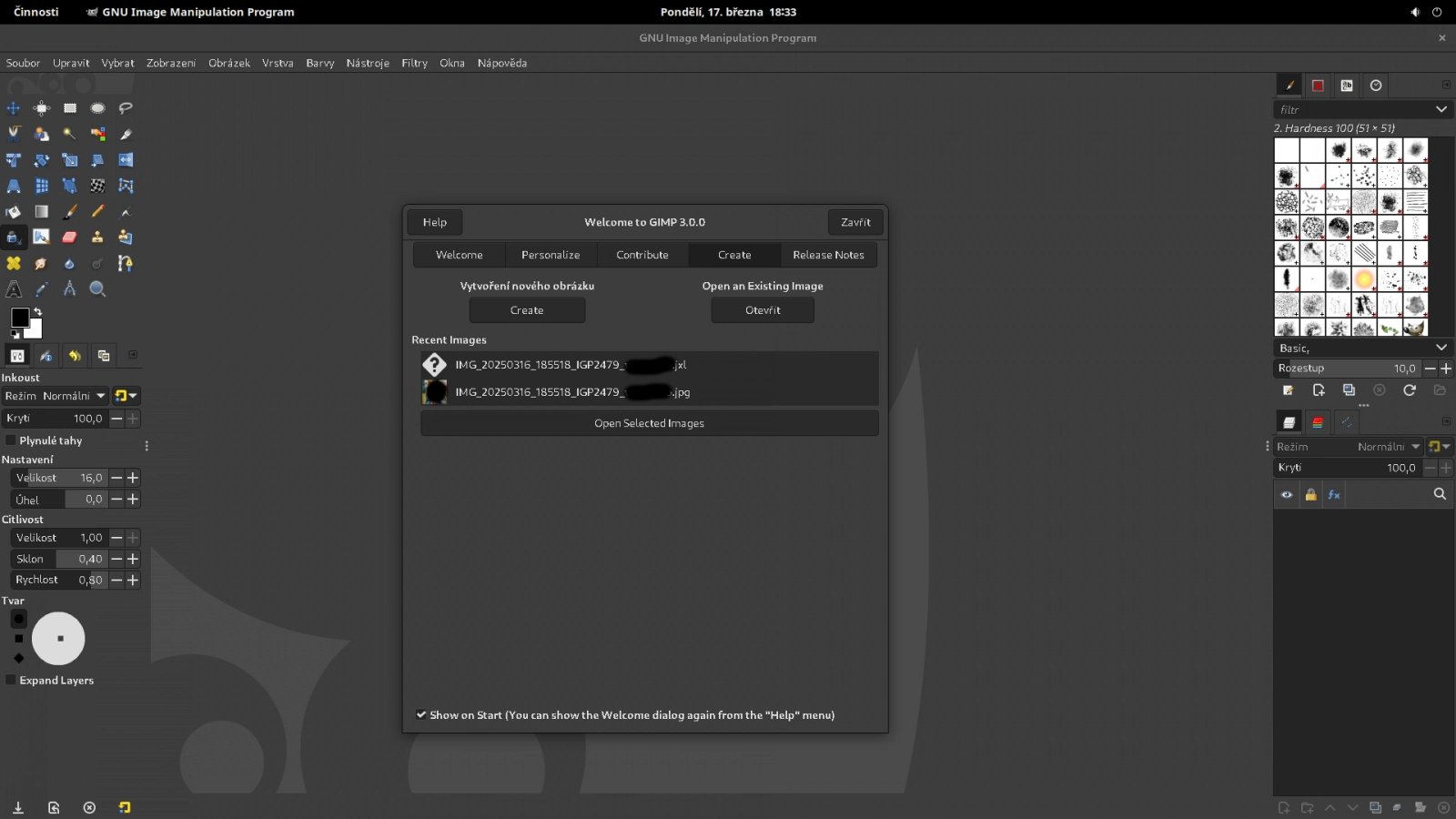Choose the circle brush shape under Tvar
Viewport: 1456px width, 819px height.
pyautogui.click(x=18, y=619)
